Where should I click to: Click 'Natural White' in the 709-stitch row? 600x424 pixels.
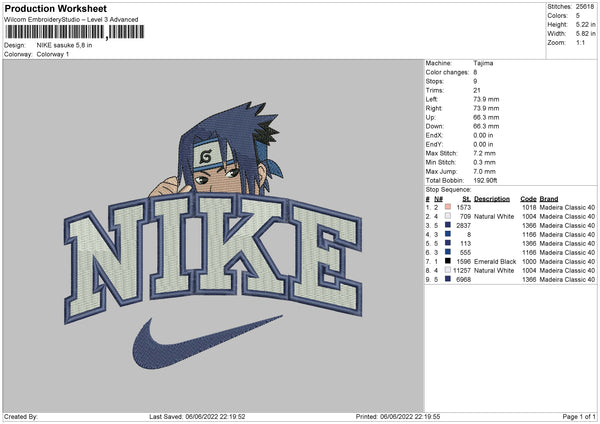click(494, 217)
